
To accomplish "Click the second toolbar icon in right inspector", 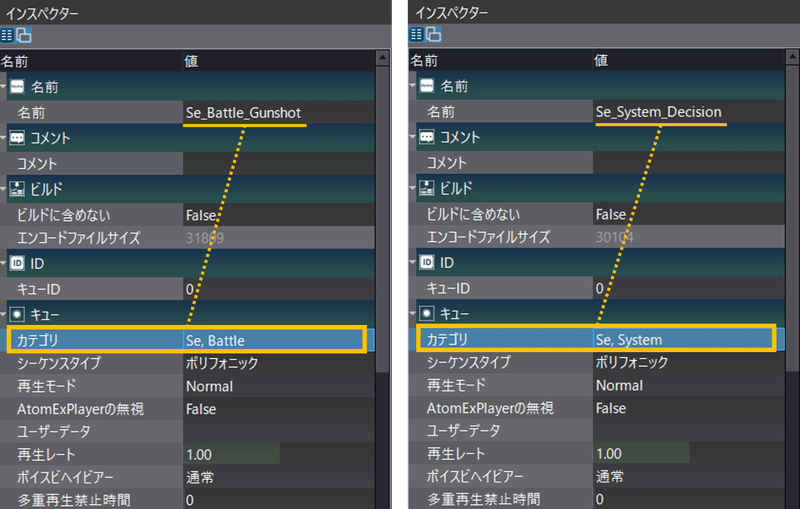I will click(433, 34).
